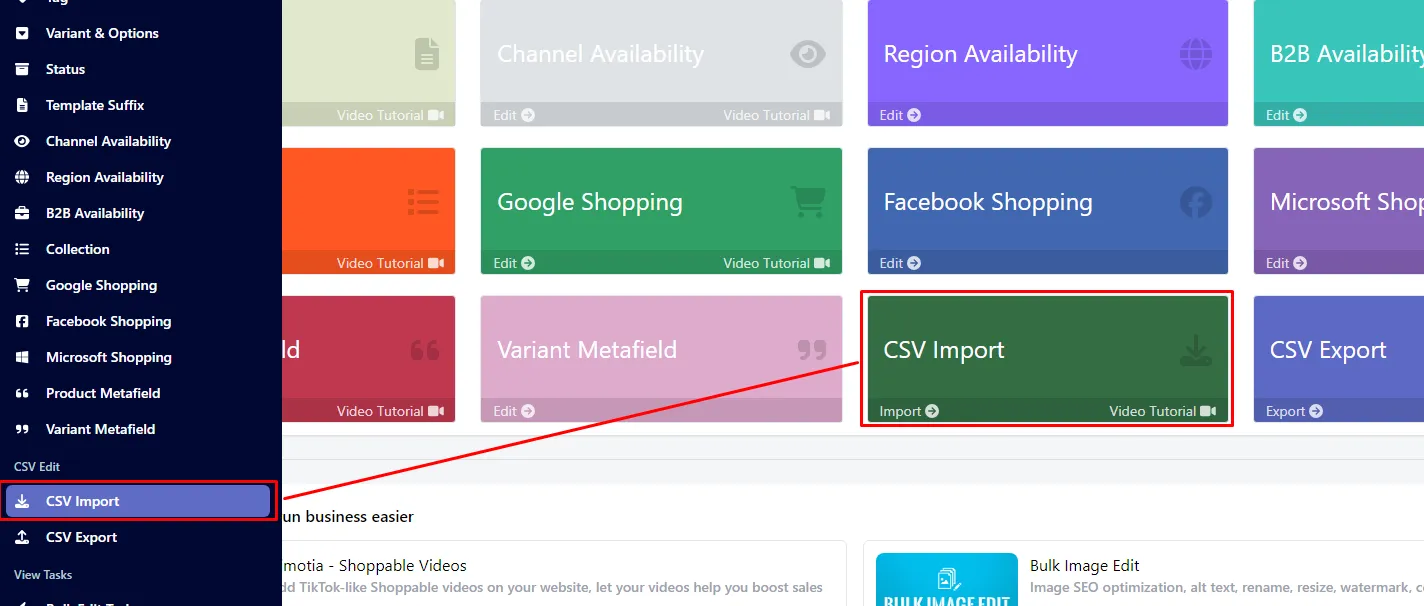The image size is (1424, 606).
Task: Click the Facebook logo icon on Facebook Shopping card
Action: [1195, 202]
